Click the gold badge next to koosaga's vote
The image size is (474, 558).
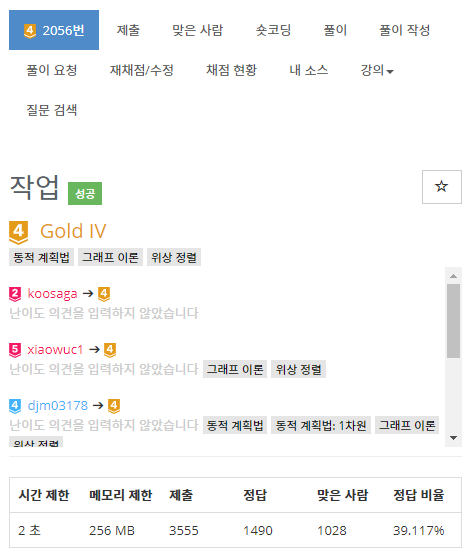tap(104, 294)
